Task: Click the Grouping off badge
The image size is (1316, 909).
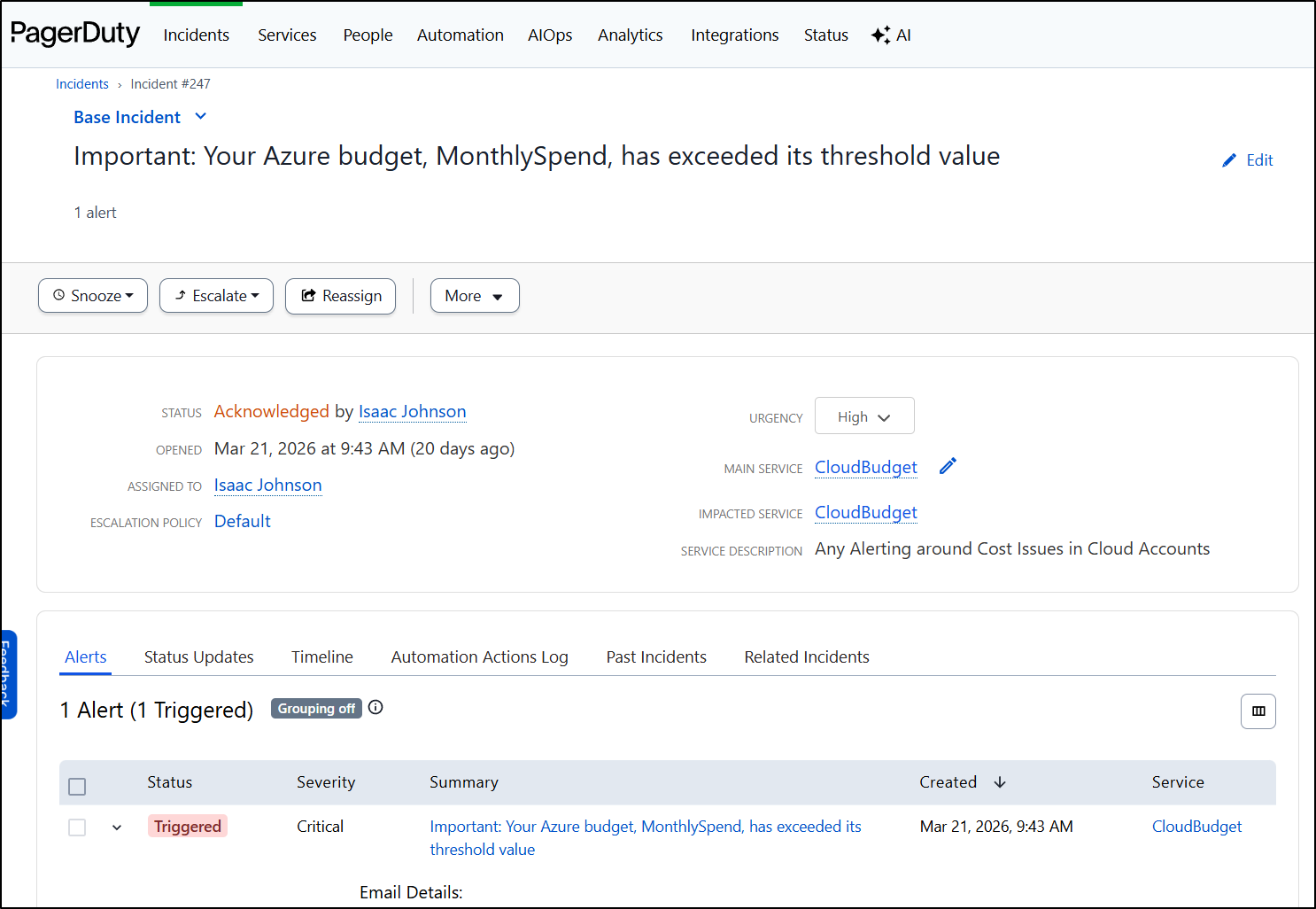Action: pyautogui.click(x=316, y=709)
